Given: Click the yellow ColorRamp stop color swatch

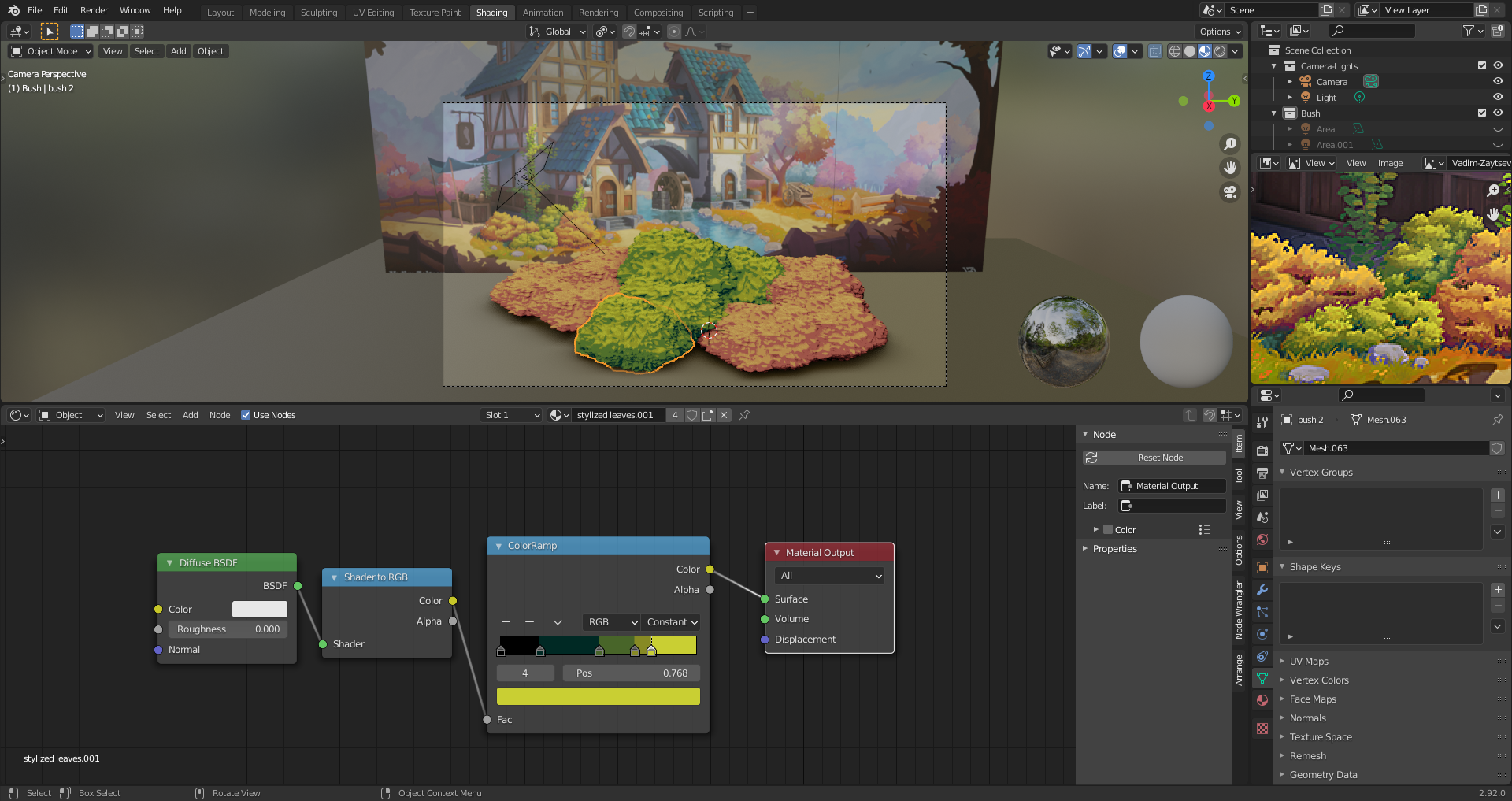Looking at the screenshot, I should (x=598, y=696).
